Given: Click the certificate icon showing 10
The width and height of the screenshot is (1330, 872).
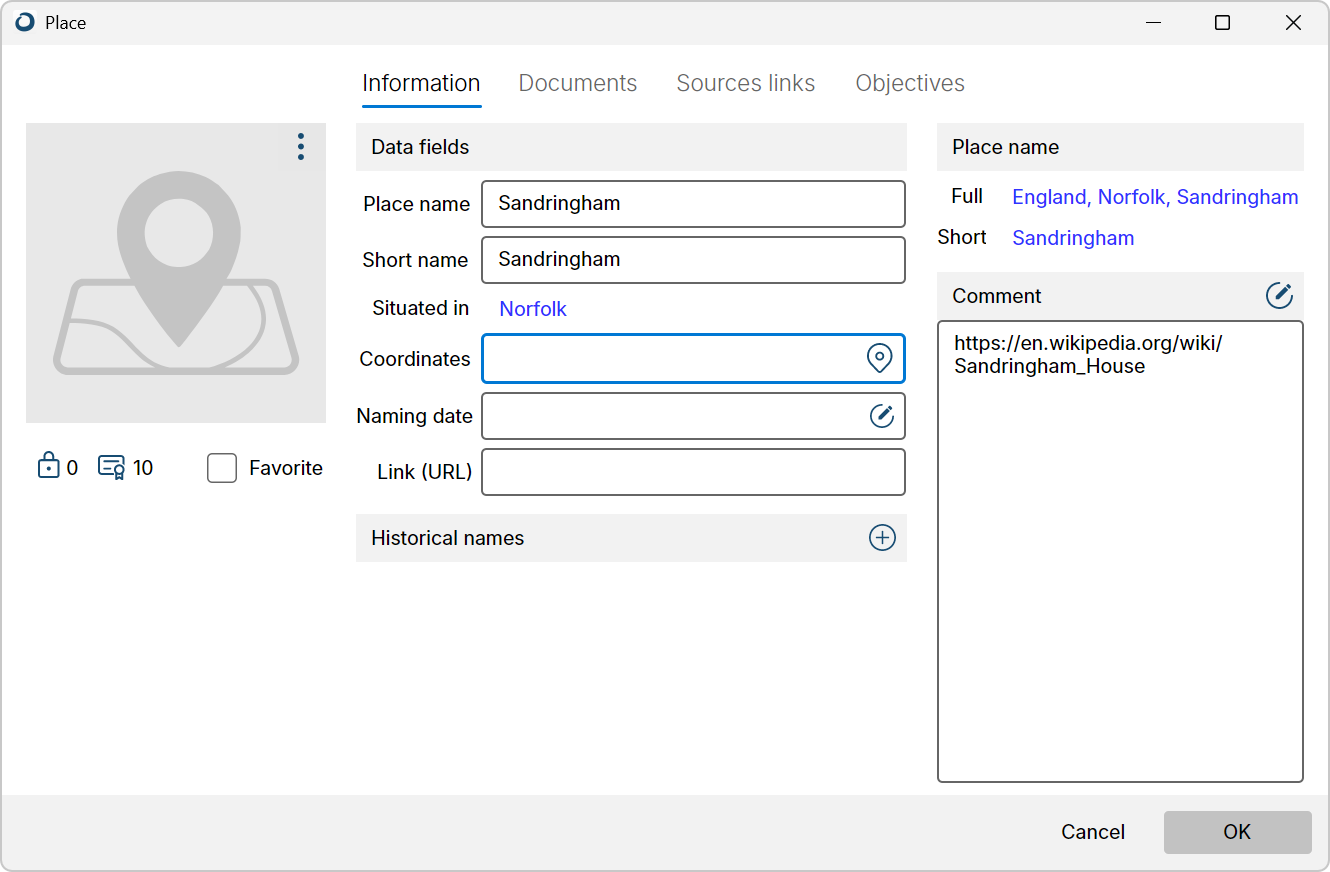Looking at the screenshot, I should (x=111, y=467).
